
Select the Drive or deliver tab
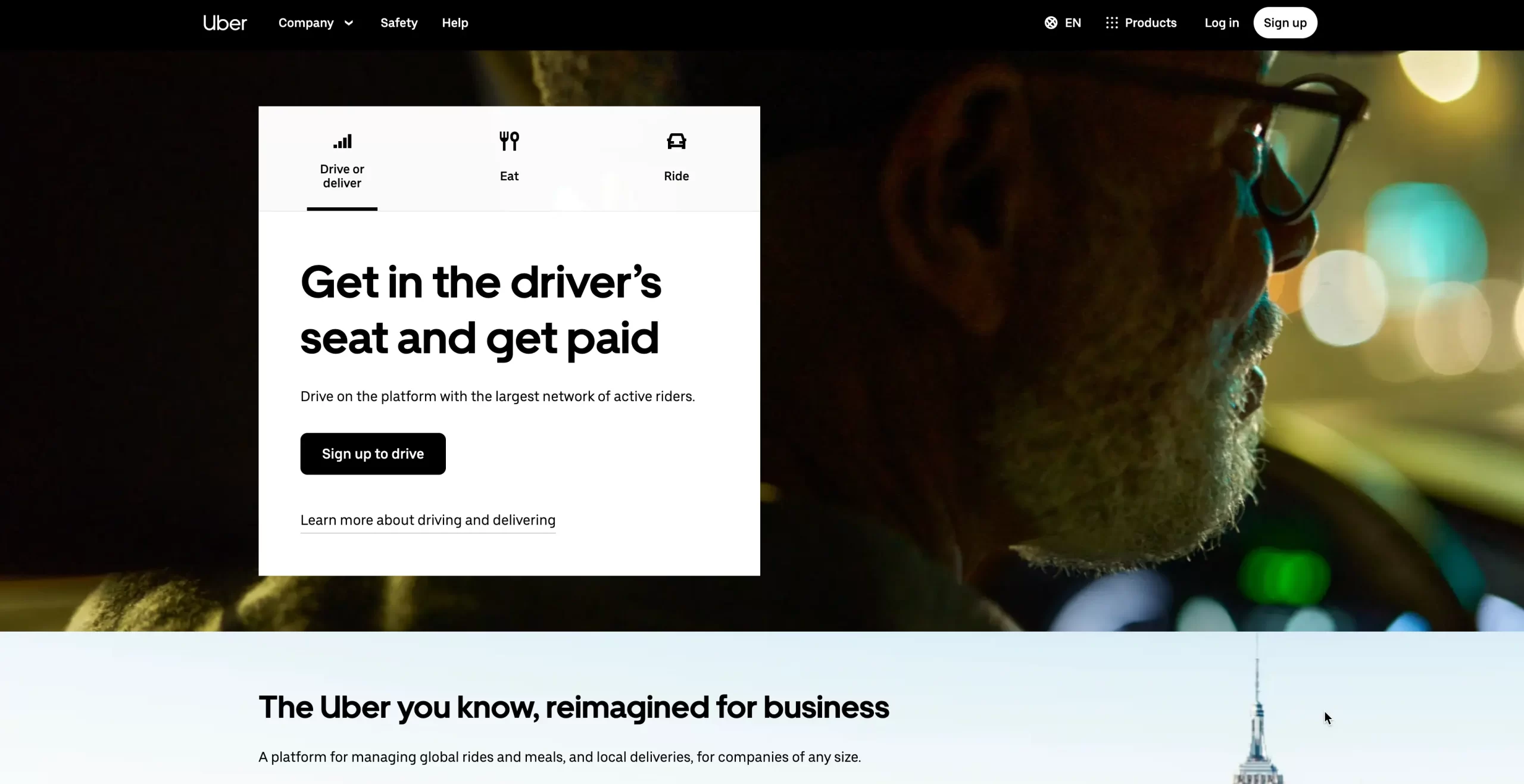[x=342, y=158]
